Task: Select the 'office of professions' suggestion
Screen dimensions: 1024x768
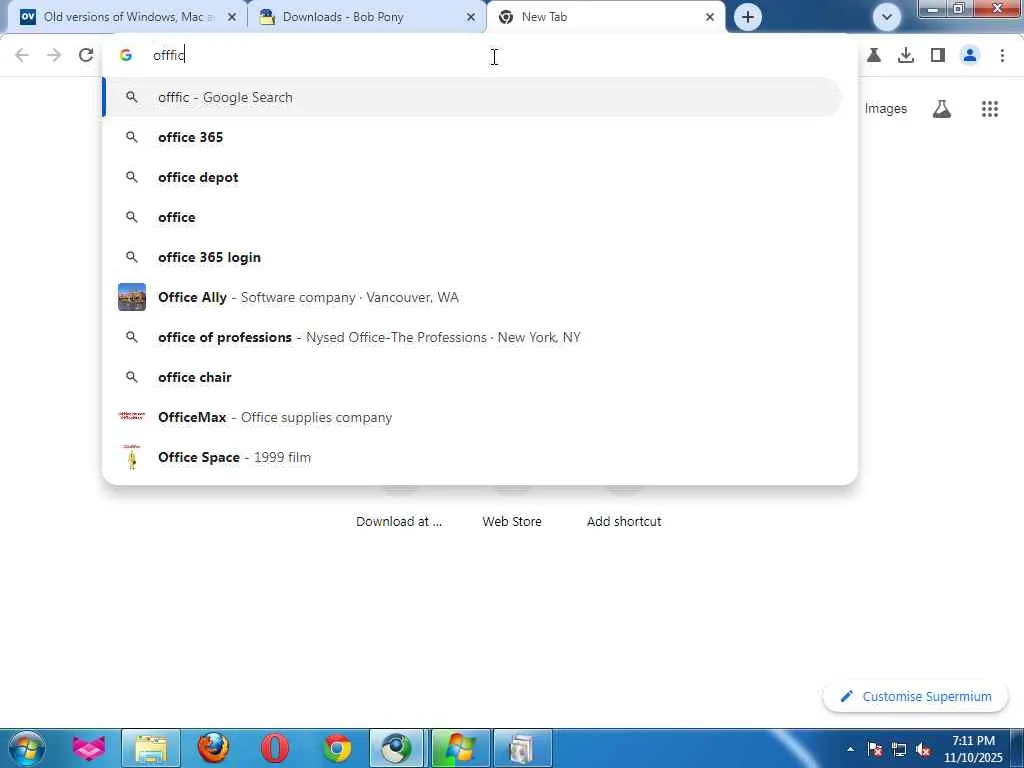Action: [x=473, y=337]
